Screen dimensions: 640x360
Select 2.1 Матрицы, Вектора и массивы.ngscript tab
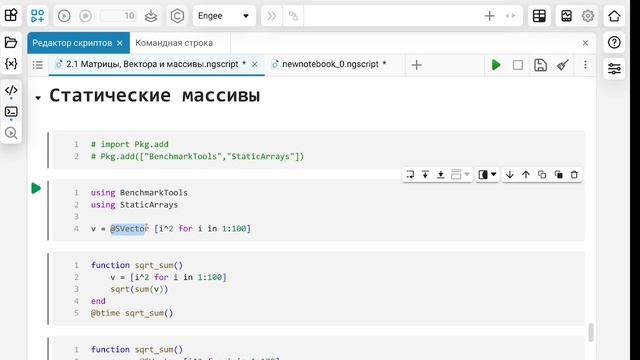click(152, 64)
